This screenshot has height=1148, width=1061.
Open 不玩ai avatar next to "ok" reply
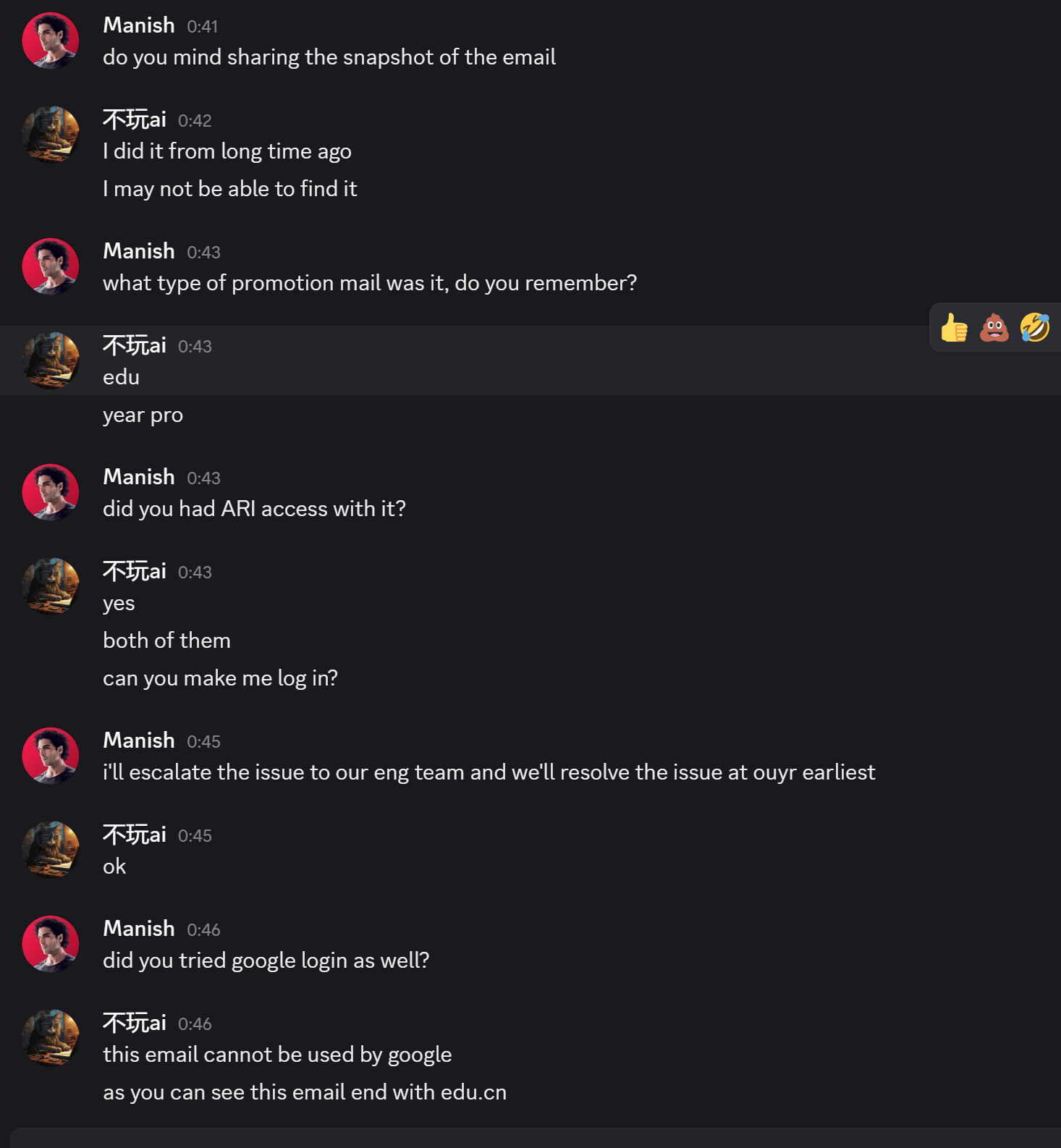pos(51,851)
